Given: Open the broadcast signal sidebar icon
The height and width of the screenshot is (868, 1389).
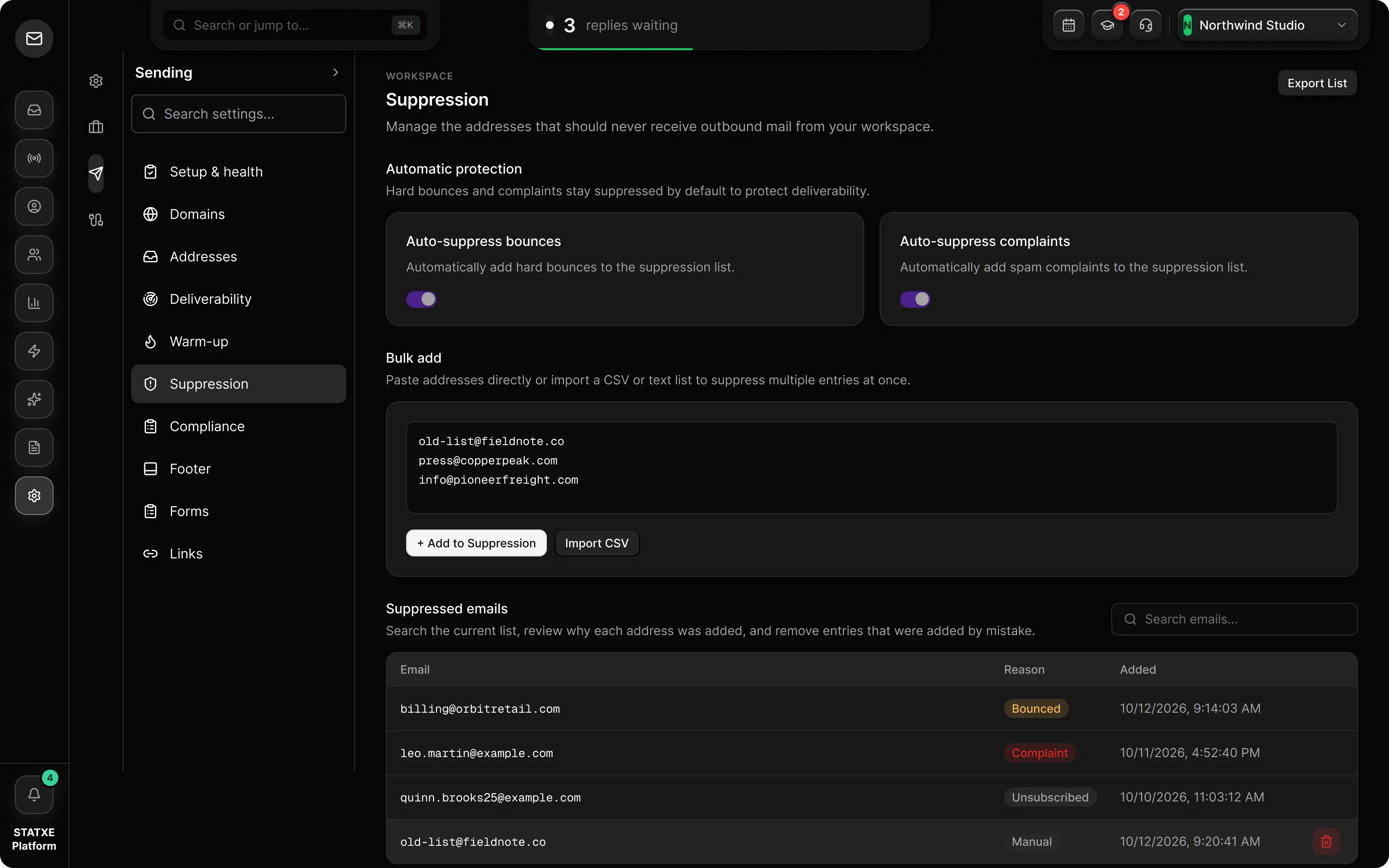Looking at the screenshot, I should tap(34, 158).
